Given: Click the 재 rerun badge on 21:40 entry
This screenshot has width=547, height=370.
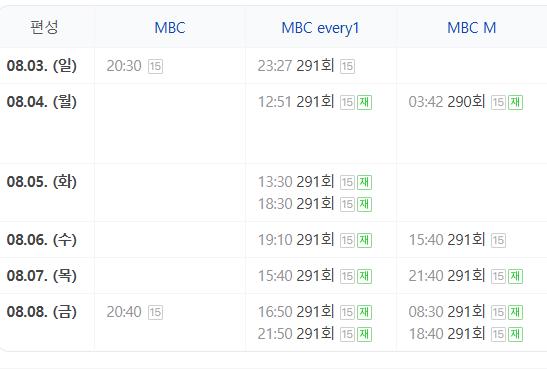Looking at the screenshot, I should [515, 277].
